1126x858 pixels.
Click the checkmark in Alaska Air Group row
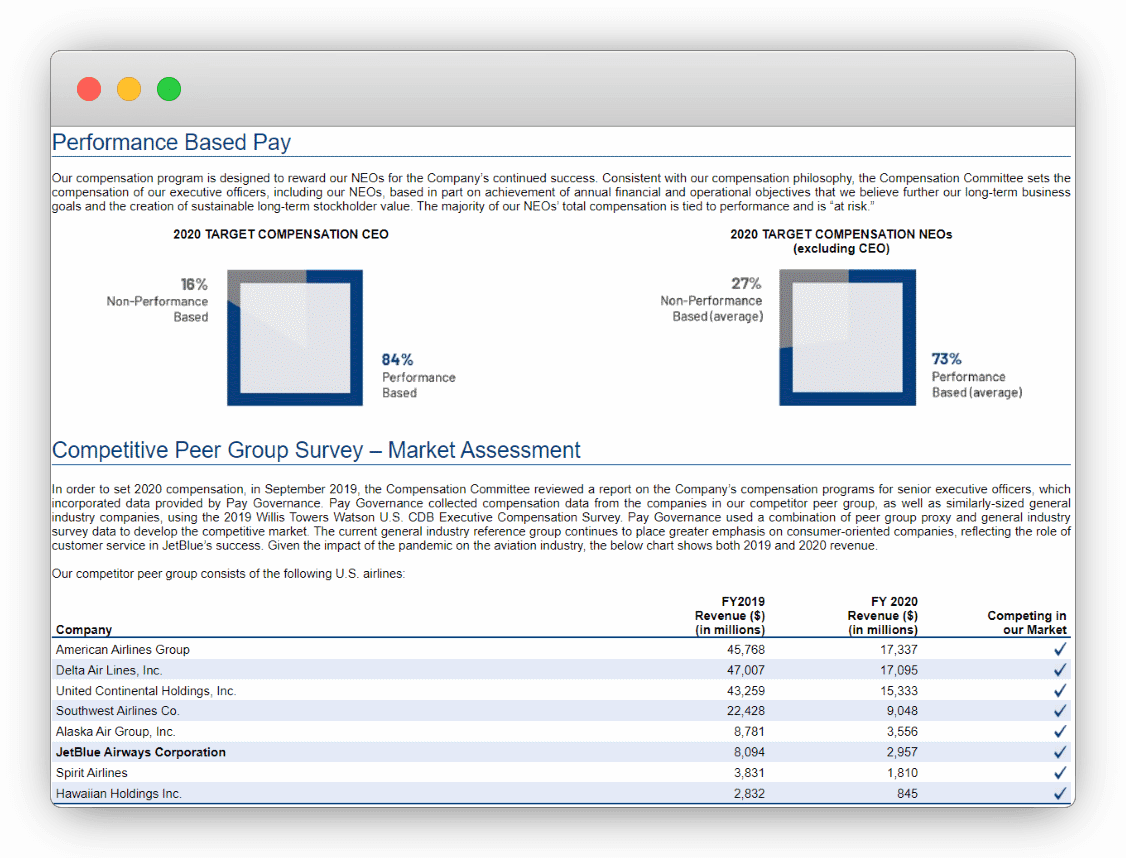[1060, 732]
